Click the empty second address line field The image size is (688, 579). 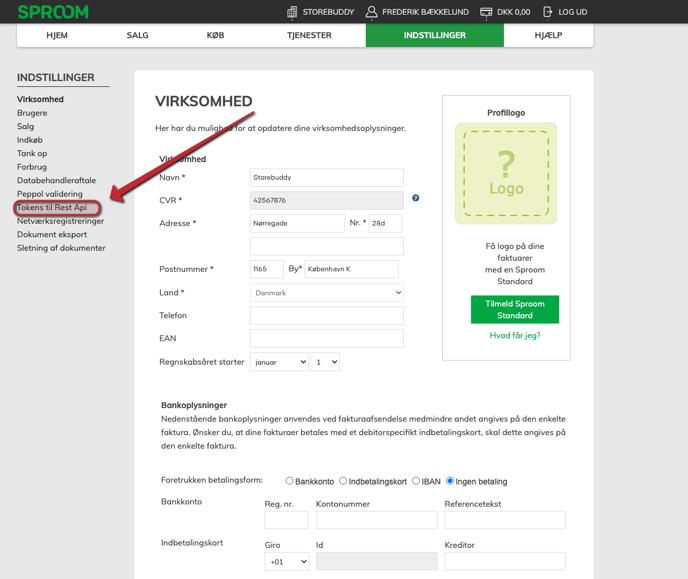(327, 247)
